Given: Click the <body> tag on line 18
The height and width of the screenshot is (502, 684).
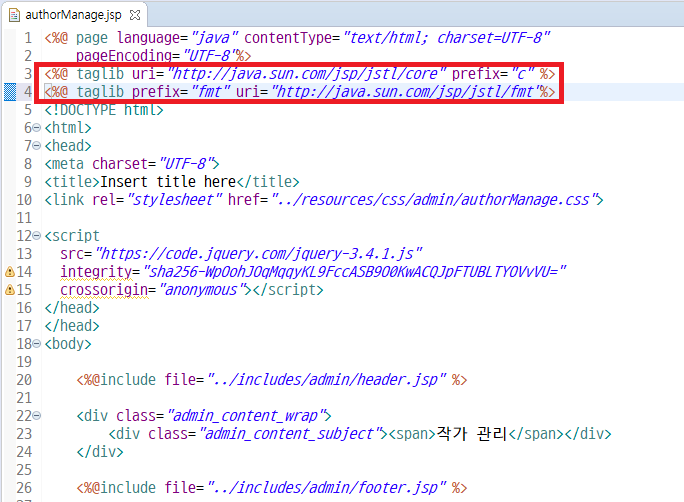Looking at the screenshot, I should (68, 344).
